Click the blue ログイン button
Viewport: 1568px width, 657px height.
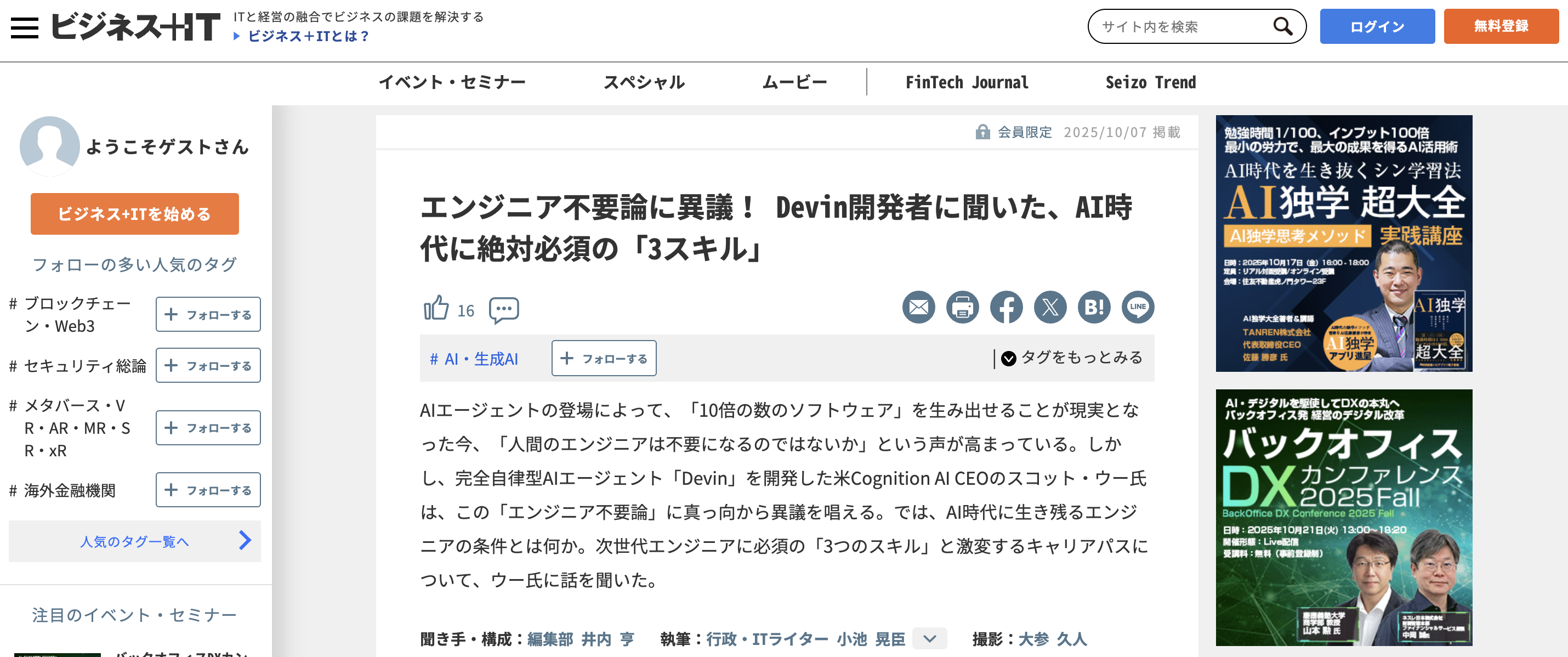1376,26
